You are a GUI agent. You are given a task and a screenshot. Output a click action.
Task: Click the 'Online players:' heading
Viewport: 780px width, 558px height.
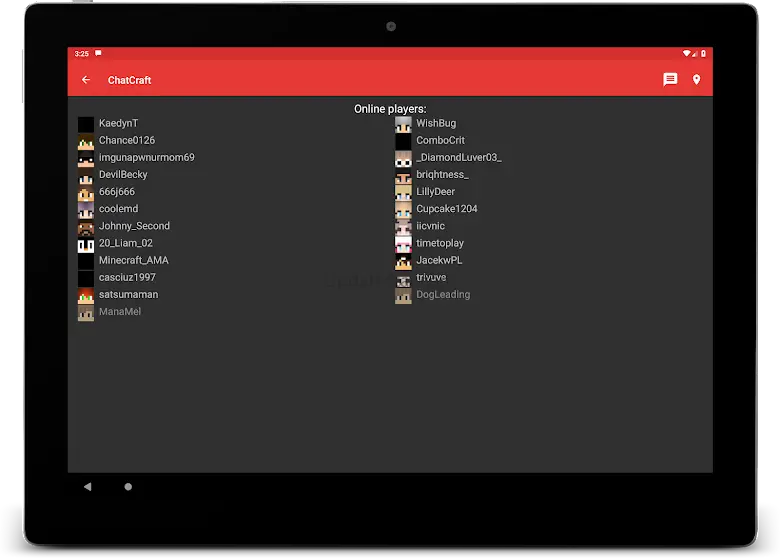click(x=390, y=109)
